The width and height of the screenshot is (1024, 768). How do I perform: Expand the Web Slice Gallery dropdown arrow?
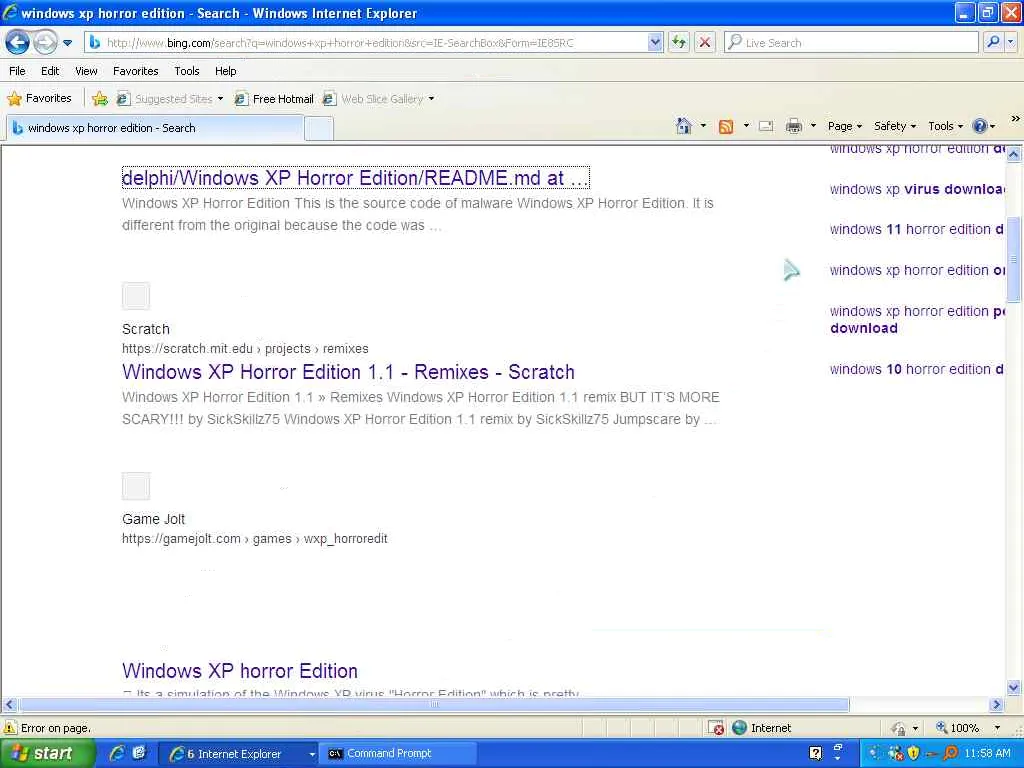[x=431, y=99]
